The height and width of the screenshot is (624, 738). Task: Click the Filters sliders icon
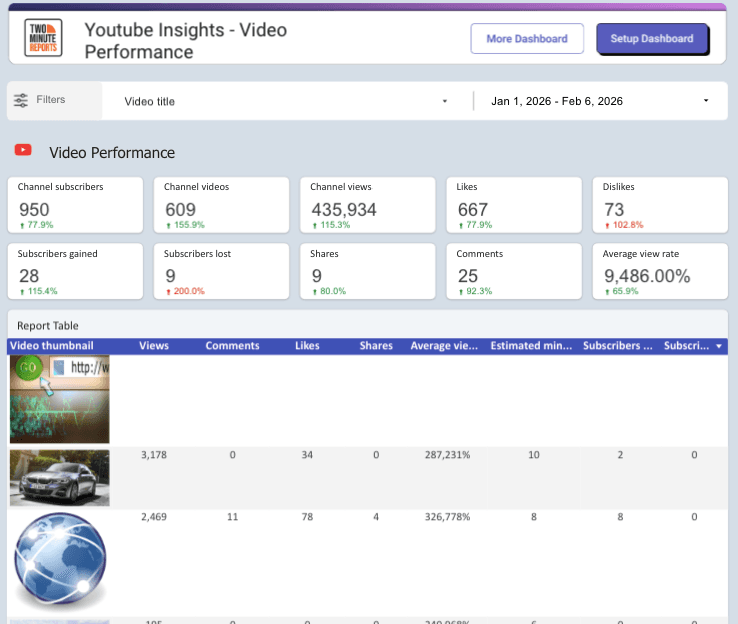coord(21,100)
